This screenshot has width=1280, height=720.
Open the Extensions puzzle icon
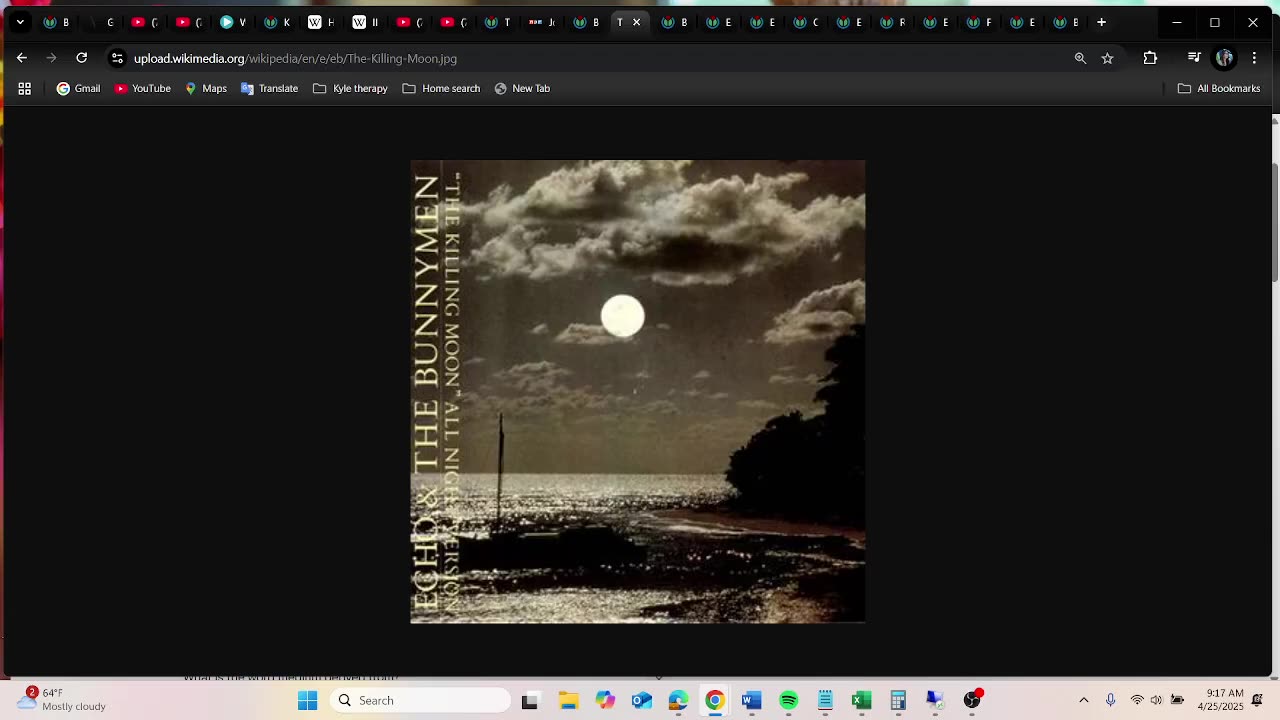click(x=1150, y=58)
